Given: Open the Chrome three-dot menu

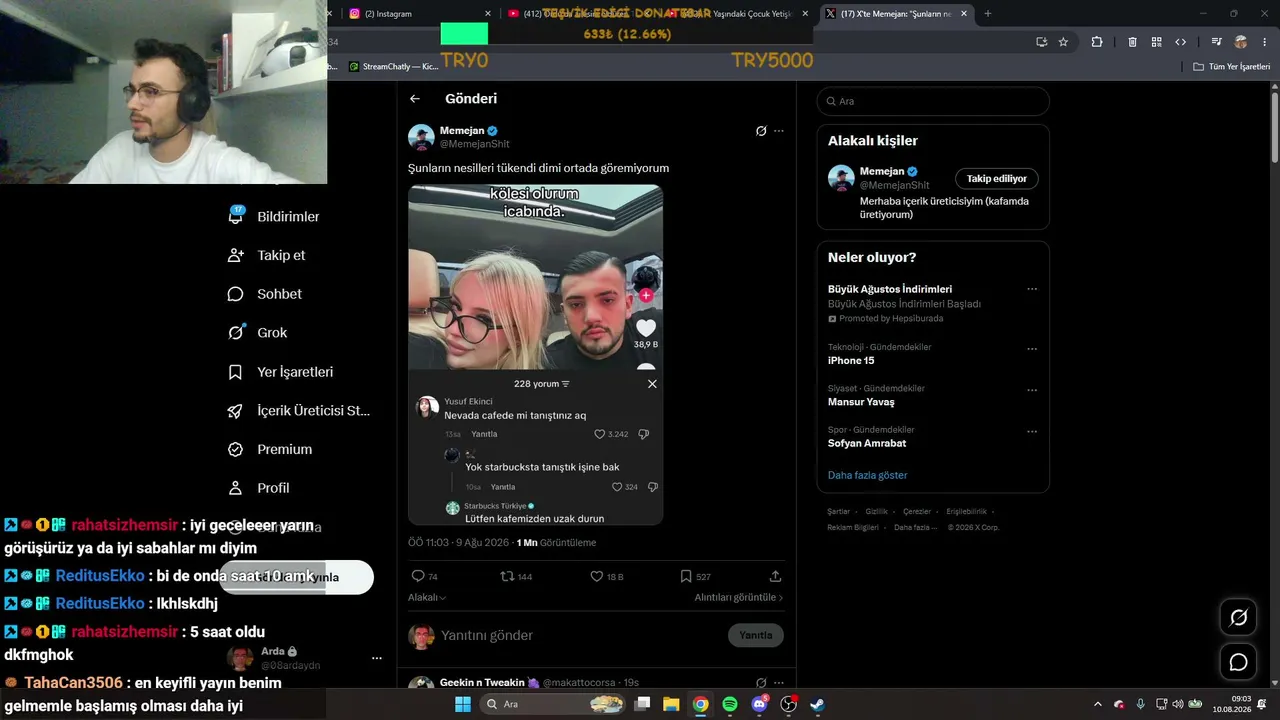Looking at the screenshot, I should [1265, 42].
